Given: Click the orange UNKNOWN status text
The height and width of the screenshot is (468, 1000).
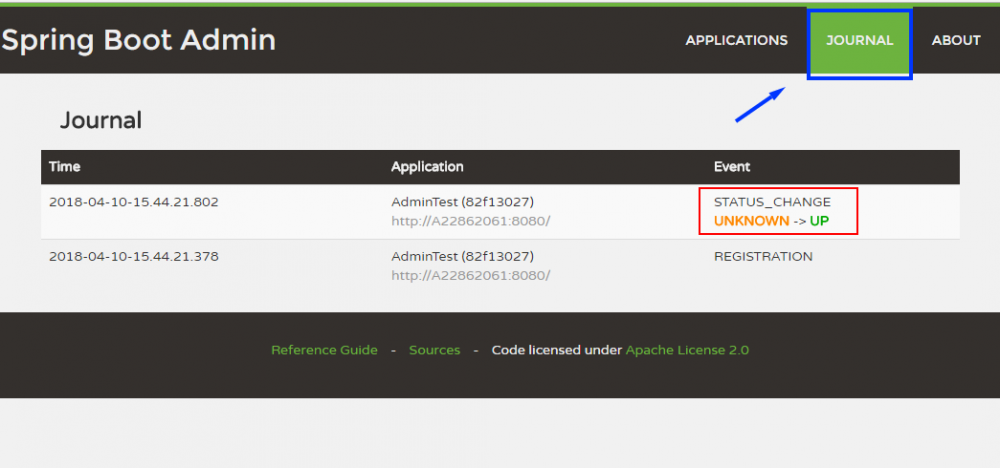Looking at the screenshot, I should click(751, 221).
